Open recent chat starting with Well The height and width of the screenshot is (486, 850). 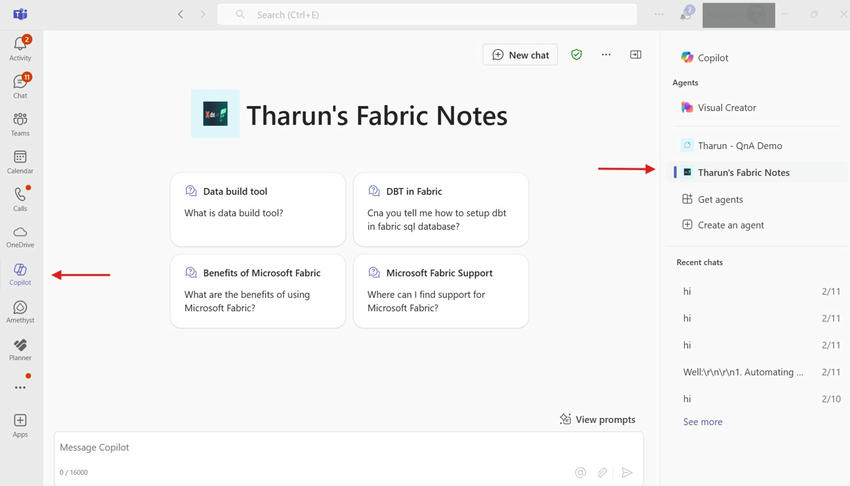[x=761, y=372]
